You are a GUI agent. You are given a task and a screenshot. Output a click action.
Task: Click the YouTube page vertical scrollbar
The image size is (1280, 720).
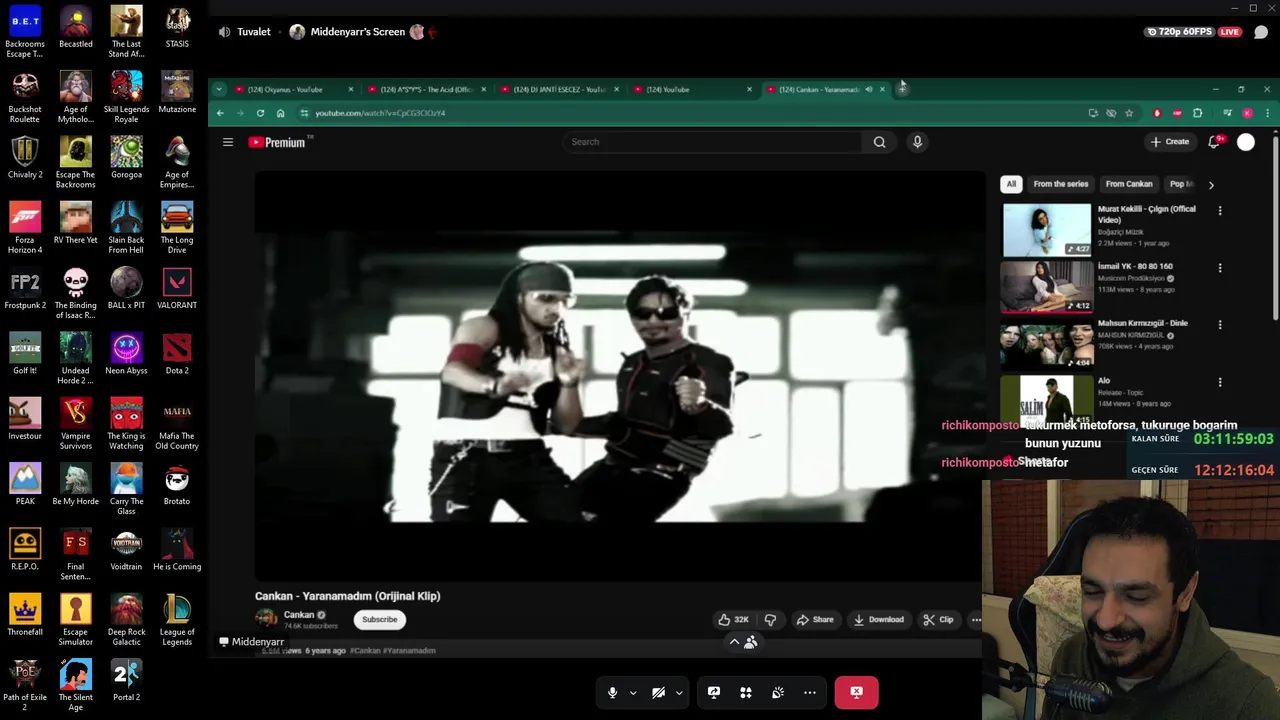coord(1275,228)
